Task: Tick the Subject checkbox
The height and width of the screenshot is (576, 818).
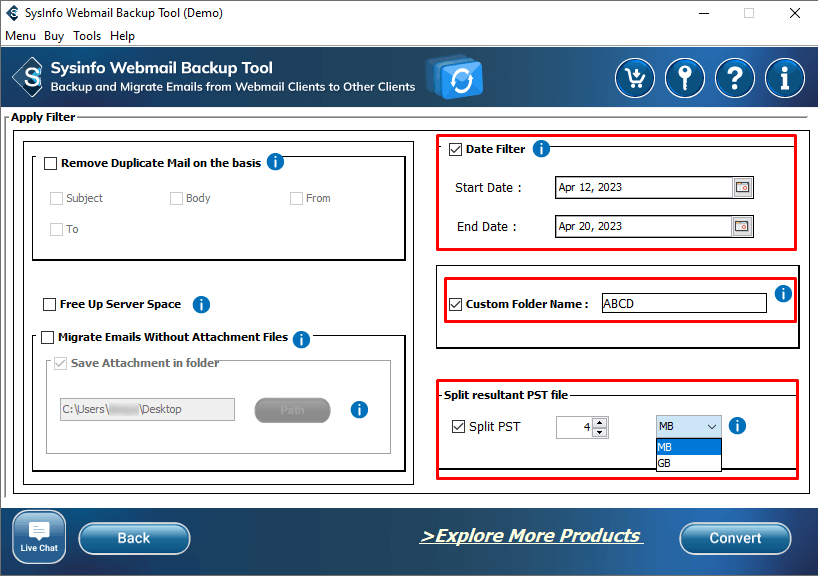Action: [56, 198]
